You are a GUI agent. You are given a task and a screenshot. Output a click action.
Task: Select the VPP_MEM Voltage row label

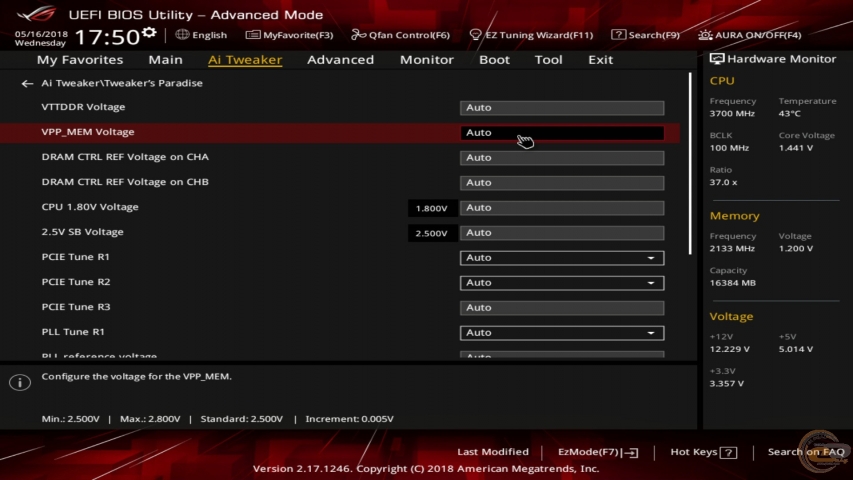[x=88, y=132]
